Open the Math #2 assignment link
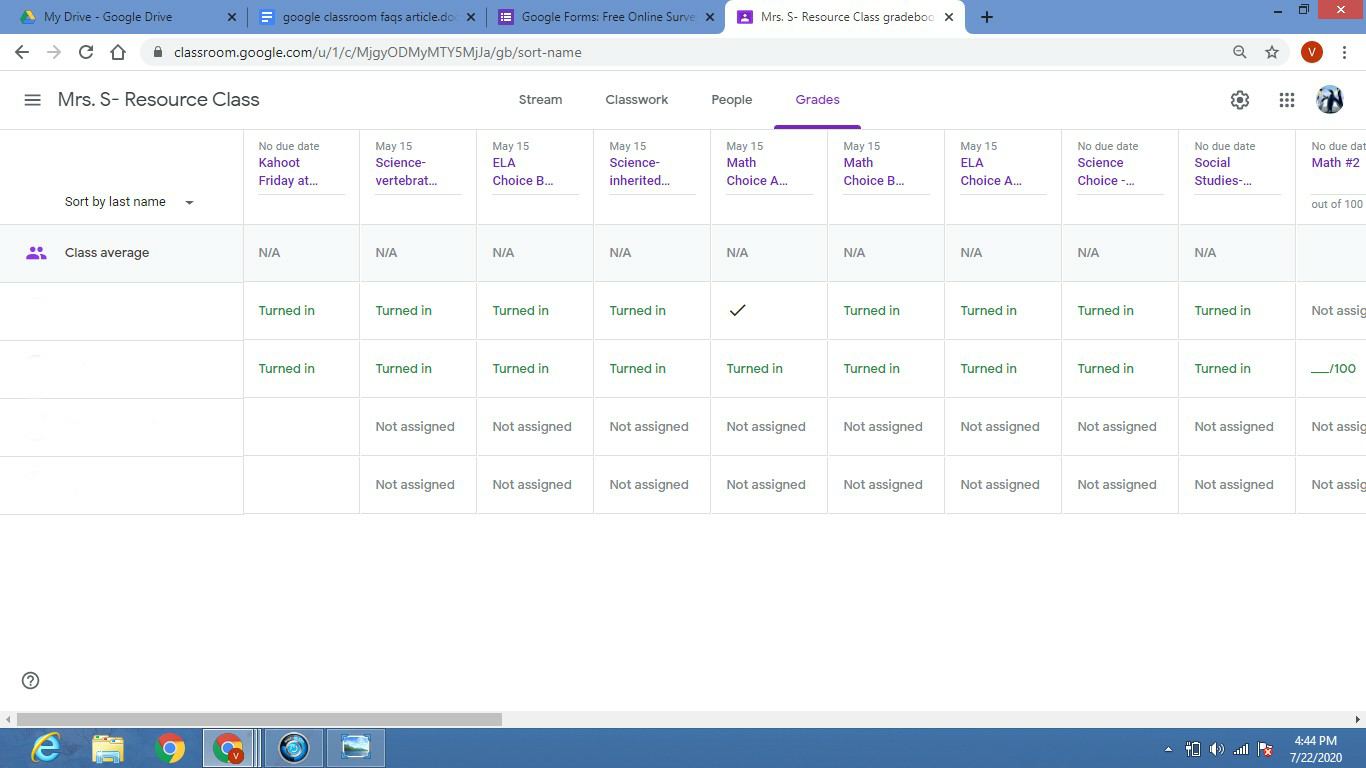The height and width of the screenshot is (768, 1366). pos(1336,163)
